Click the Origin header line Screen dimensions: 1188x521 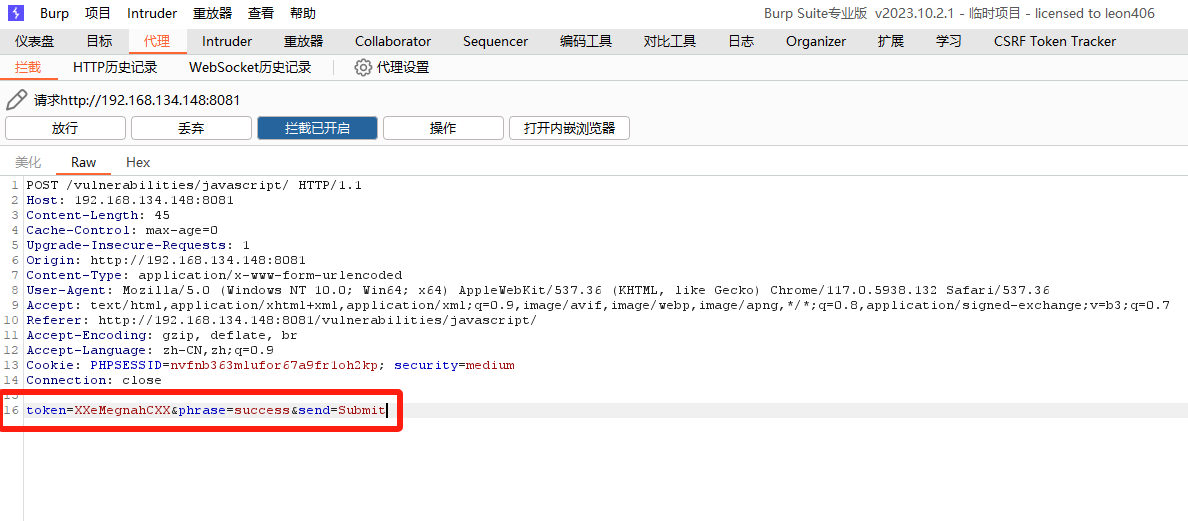[x=166, y=260]
